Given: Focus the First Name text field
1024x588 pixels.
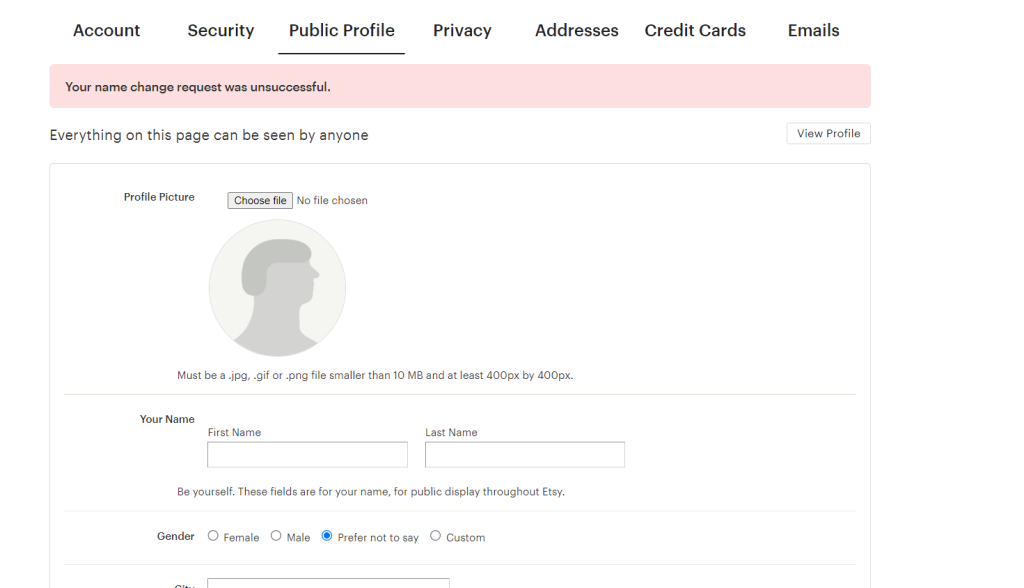Looking at the screenshot, I should click(307, 455).
